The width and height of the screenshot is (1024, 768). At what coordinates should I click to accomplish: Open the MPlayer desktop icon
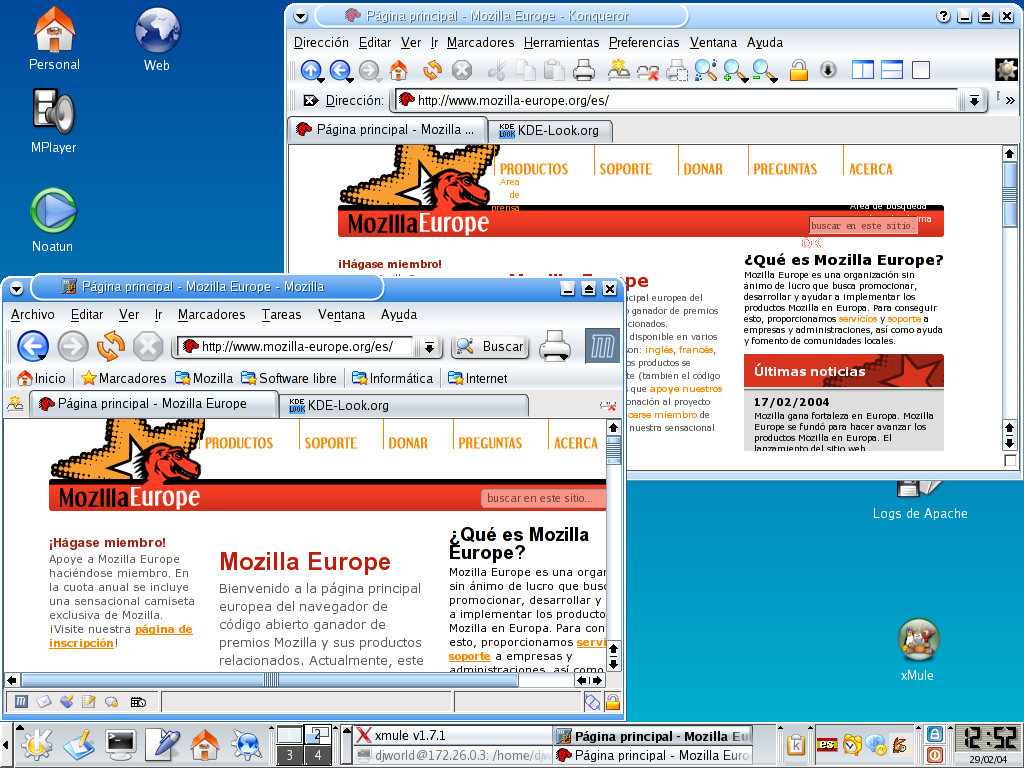point(54,122)
